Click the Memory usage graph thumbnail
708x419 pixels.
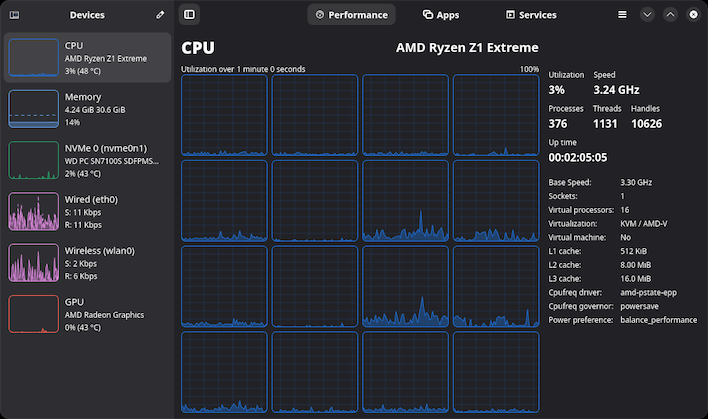pyautogui.click(x=34, y=109)
